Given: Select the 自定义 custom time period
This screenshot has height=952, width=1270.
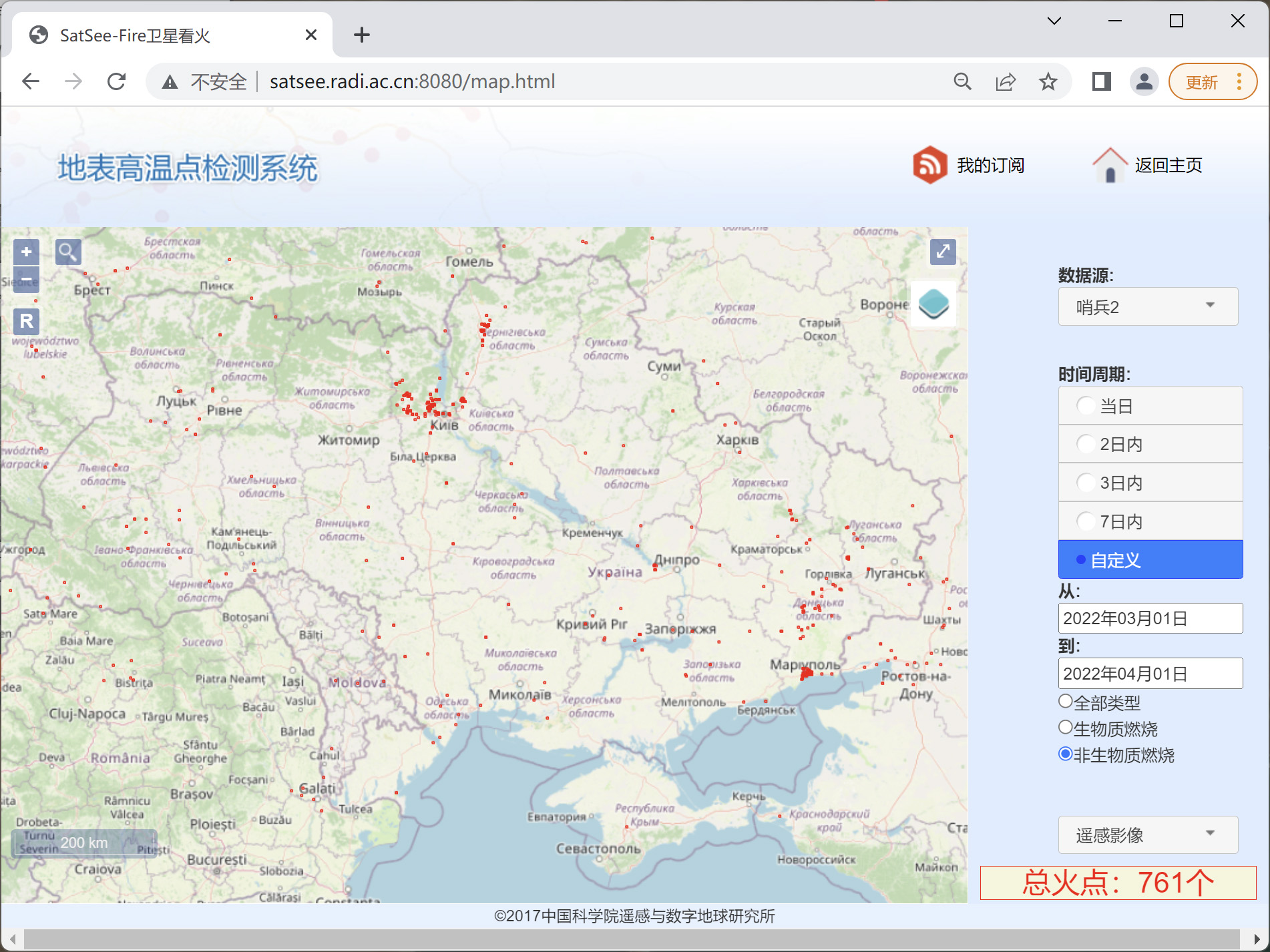Looking at the screenshot, I should point(1150,559).
